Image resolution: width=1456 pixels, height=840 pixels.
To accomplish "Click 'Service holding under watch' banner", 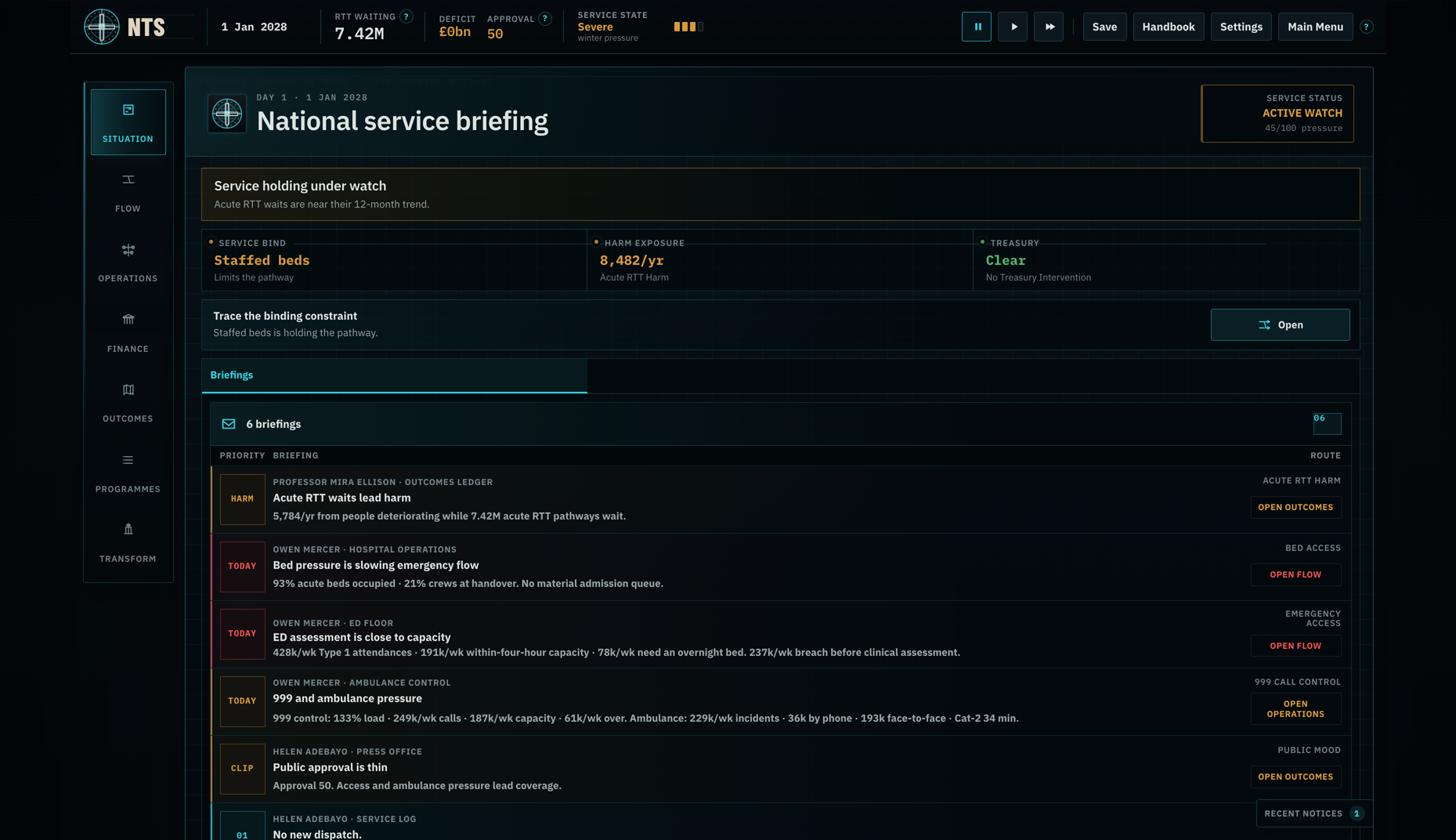I will pos(780,194).
